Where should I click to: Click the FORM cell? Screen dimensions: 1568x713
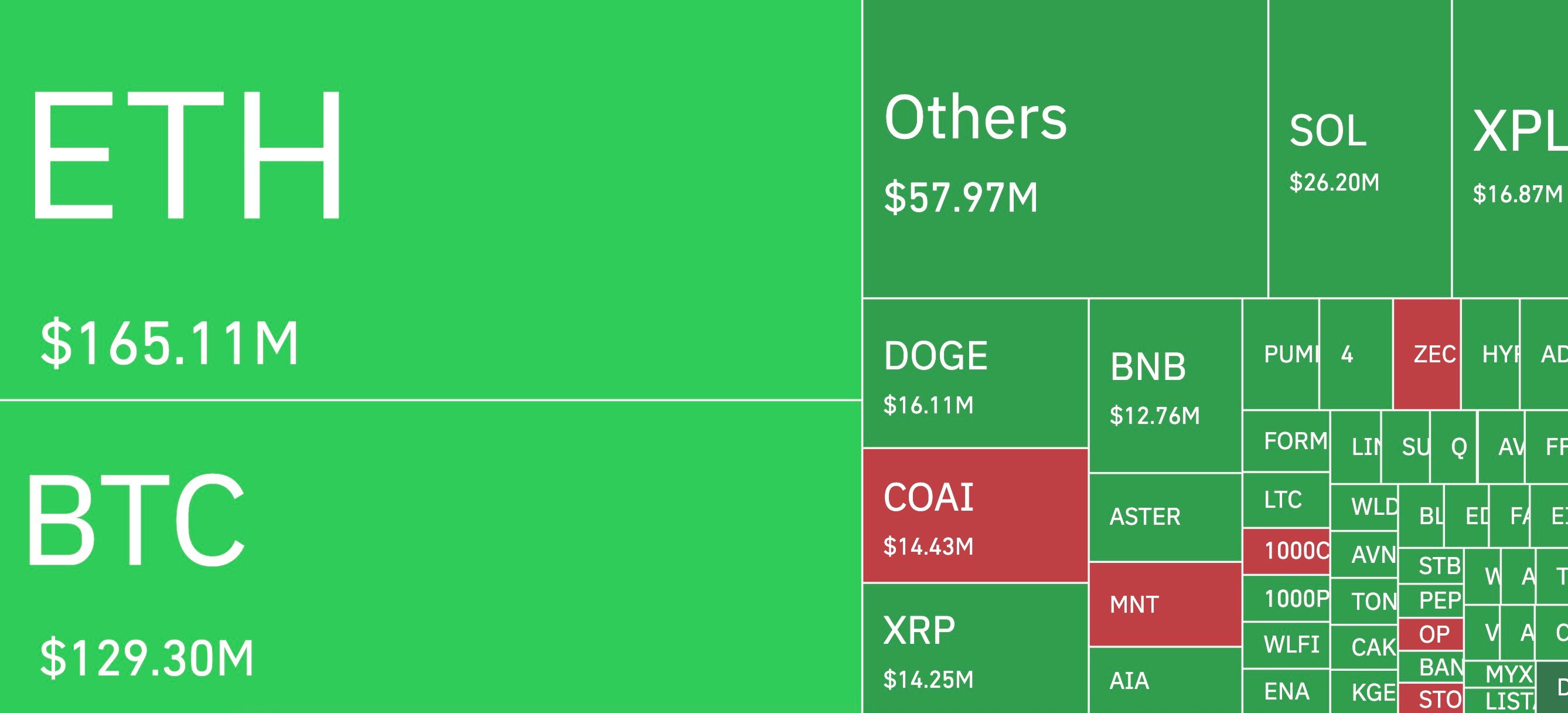(x=1286, y=441)
